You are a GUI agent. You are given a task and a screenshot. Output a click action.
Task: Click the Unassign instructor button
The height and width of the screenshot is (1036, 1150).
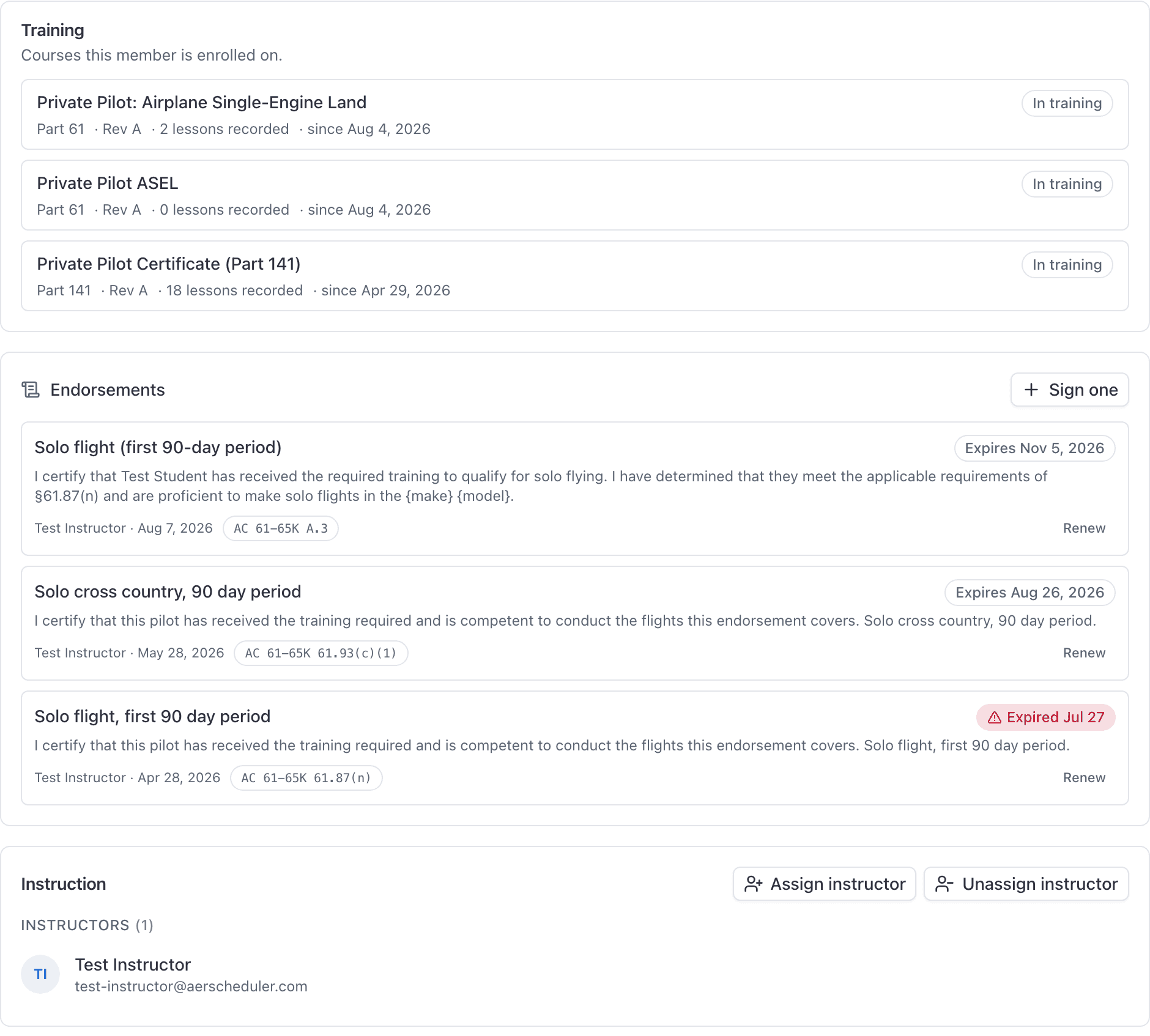[x=1026, y=884]
